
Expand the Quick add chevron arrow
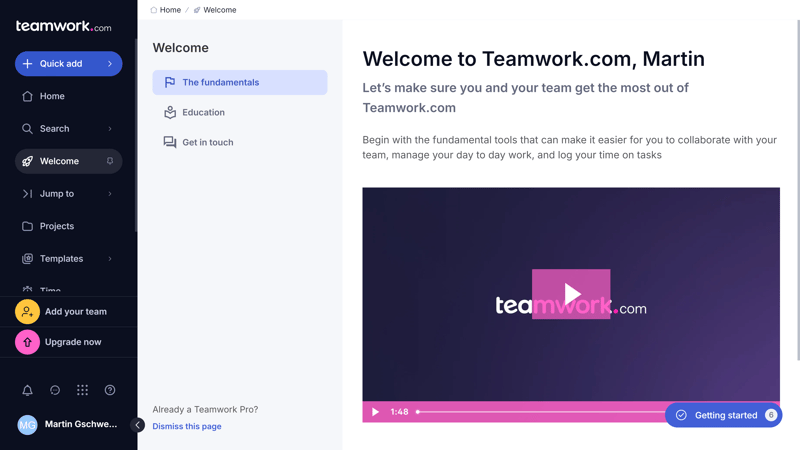coord(110,64)
